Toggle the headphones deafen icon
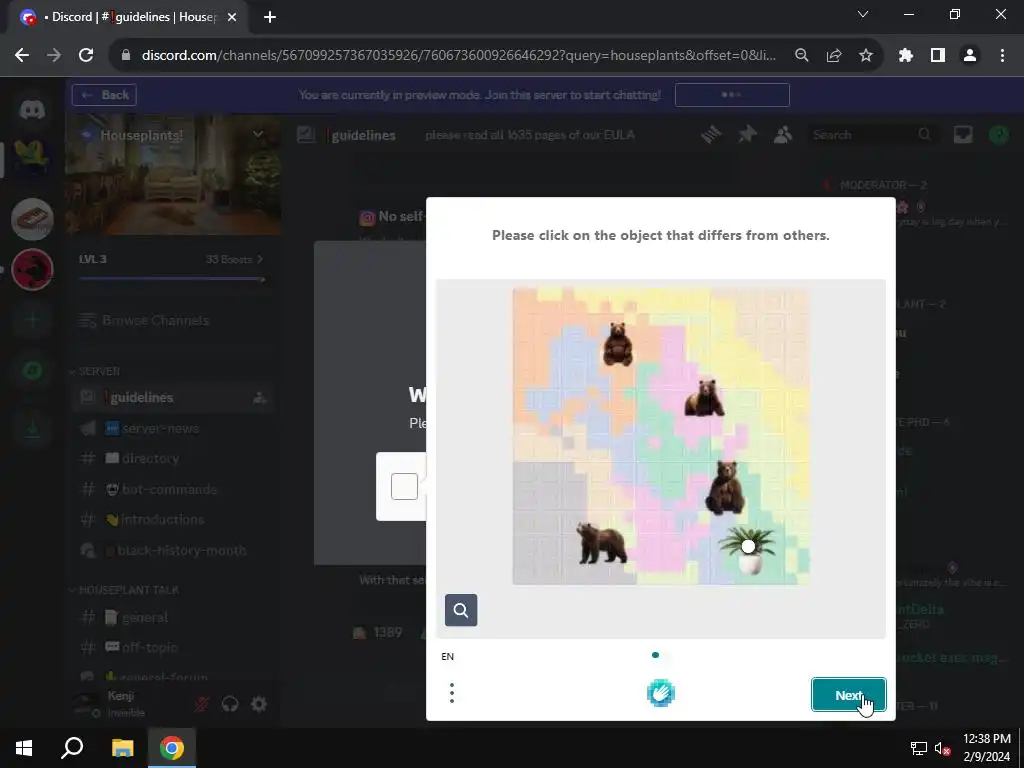 pos(230,705)
